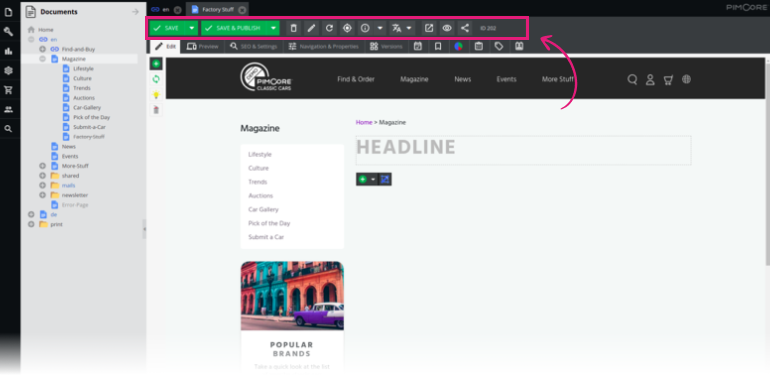Click the translation icon in toolbar
Viewport: 770px width, 375px height.
click(396, 28)
